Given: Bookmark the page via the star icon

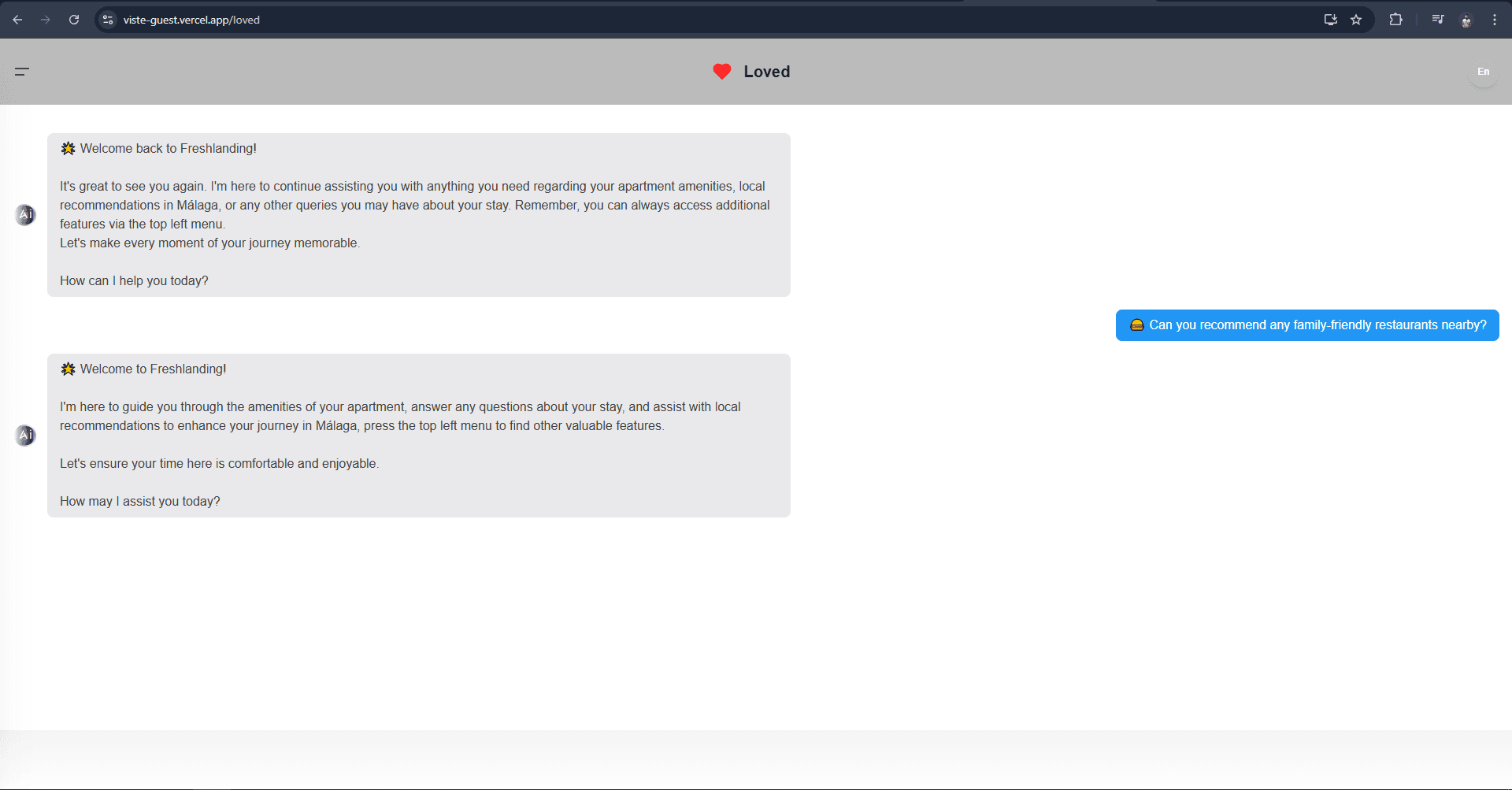Looking at the screenshot, I should click(x=1356, y=20).
